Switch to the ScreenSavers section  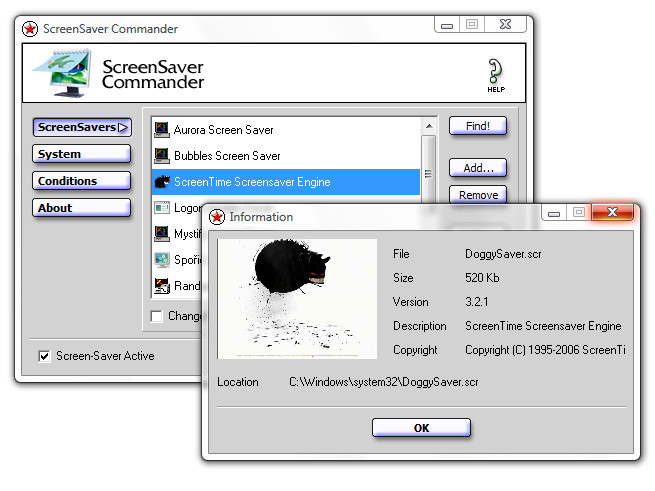82,127
